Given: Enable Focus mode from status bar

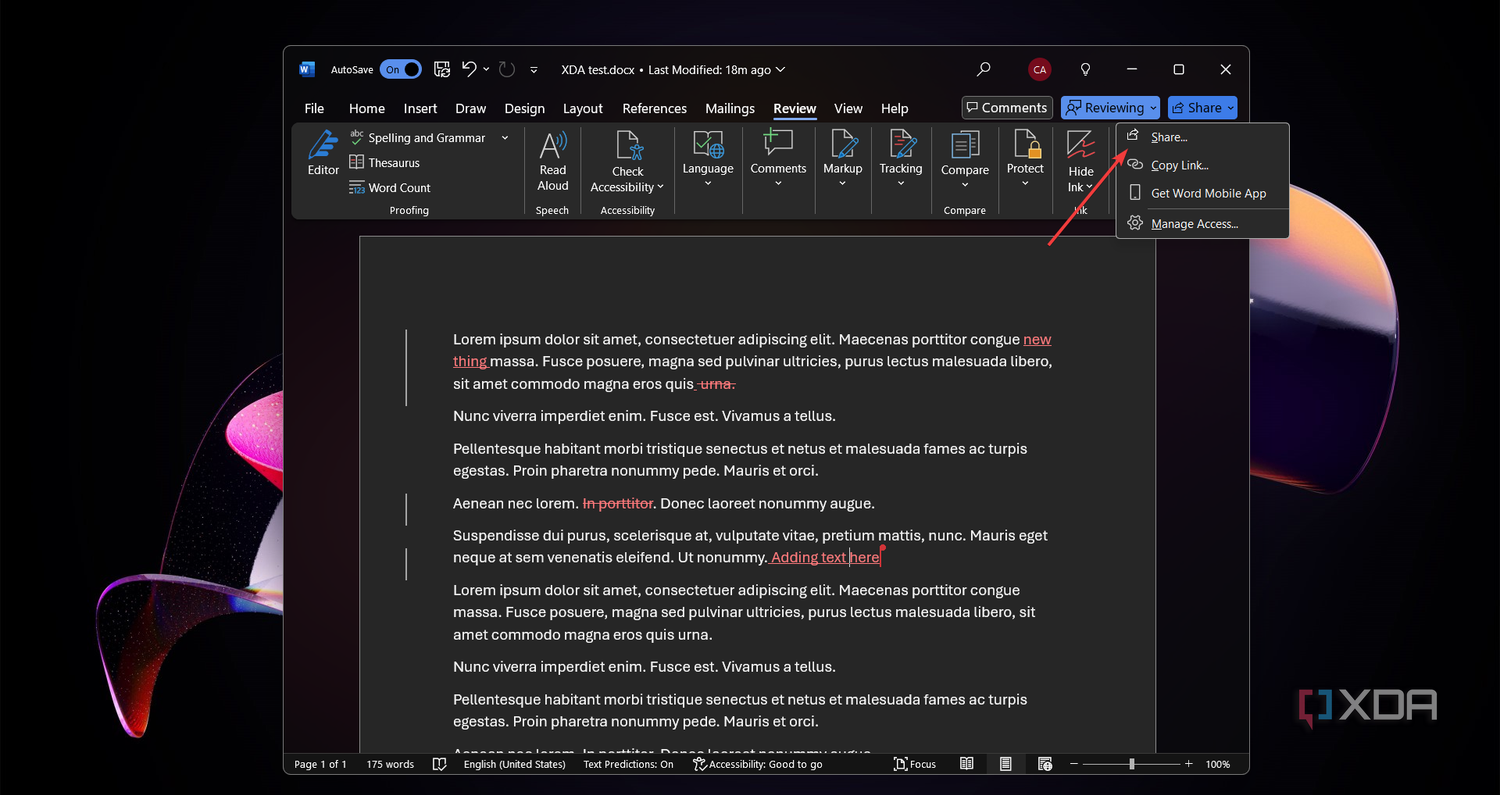Looking at the screenshot, I should click(x=915, y=764).
